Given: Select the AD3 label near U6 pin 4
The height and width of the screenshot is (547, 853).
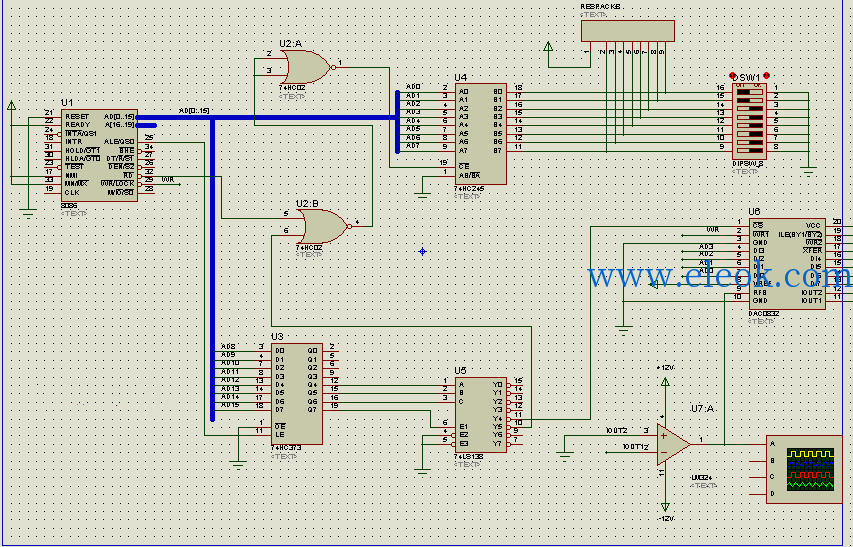Looking at the screenshot, I should 706,247.
